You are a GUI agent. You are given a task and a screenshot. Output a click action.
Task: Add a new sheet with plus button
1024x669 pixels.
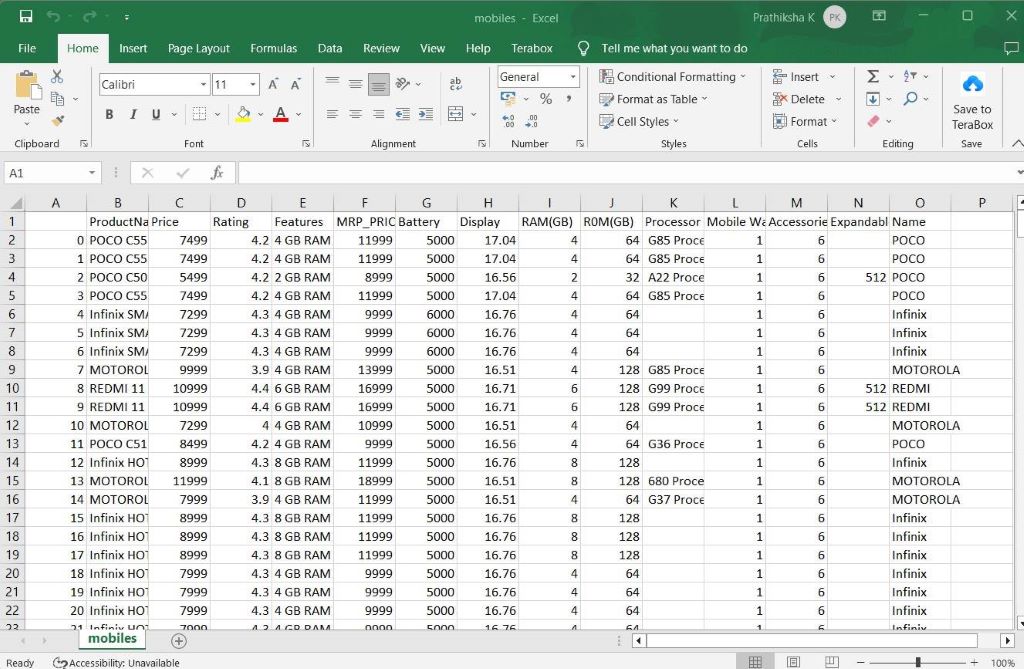point(179,640)
